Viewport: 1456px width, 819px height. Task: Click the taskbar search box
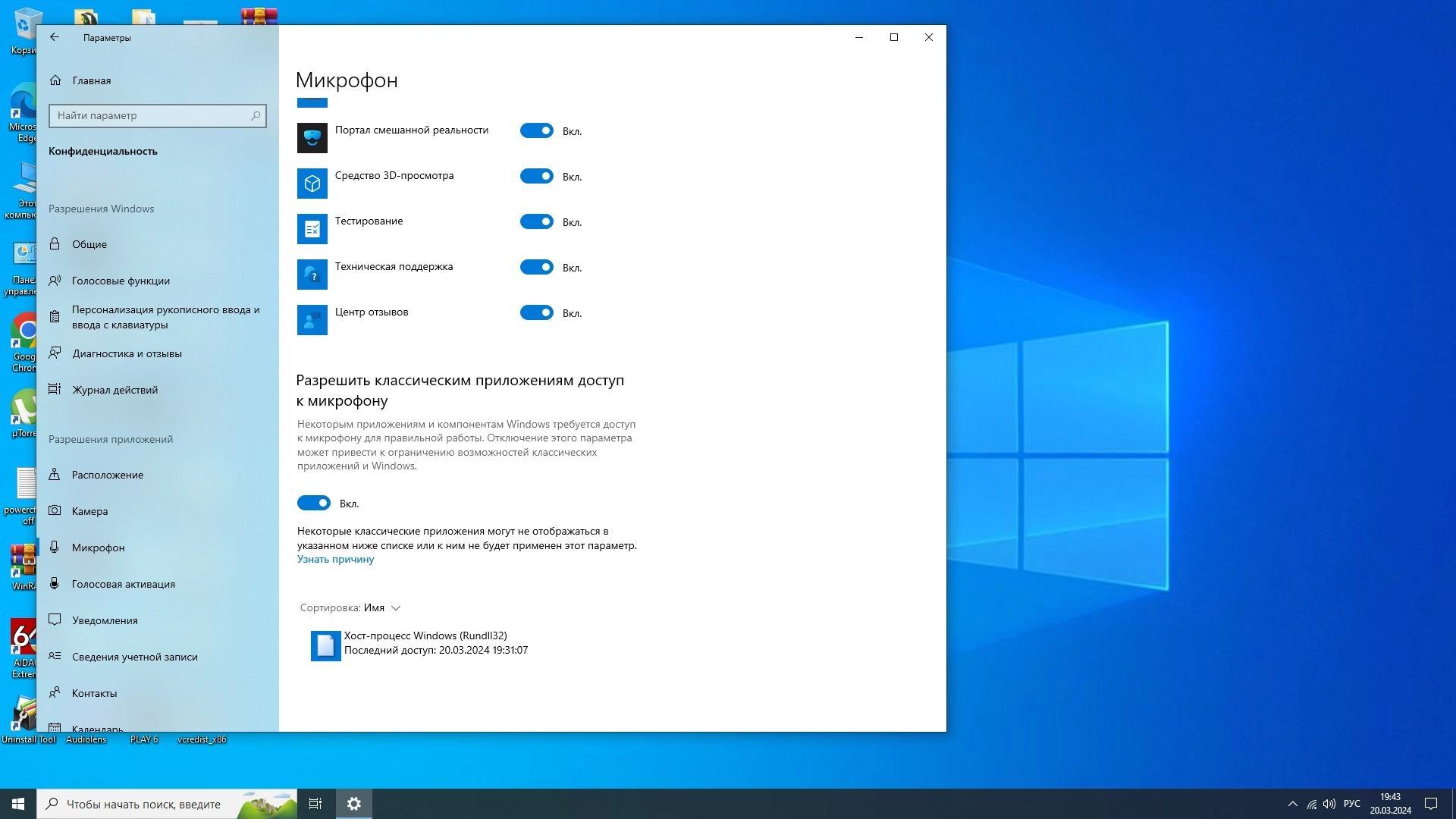click(167, 804)
